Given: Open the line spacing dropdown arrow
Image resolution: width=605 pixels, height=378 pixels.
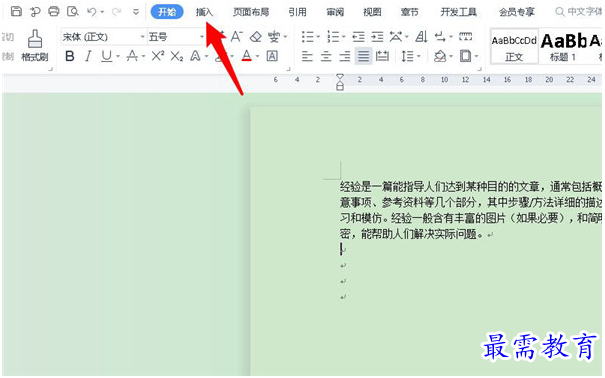Looking at the screenshot, I should pos(419,57).
